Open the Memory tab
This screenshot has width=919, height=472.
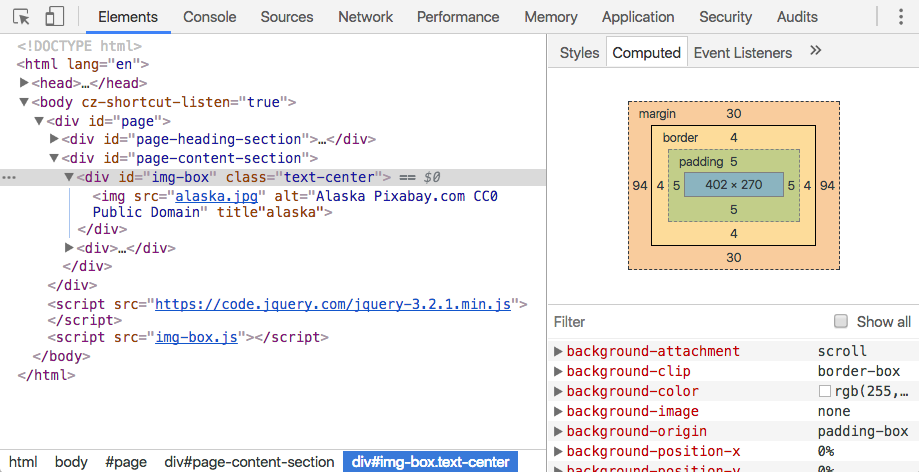click(x=551, y=17)
